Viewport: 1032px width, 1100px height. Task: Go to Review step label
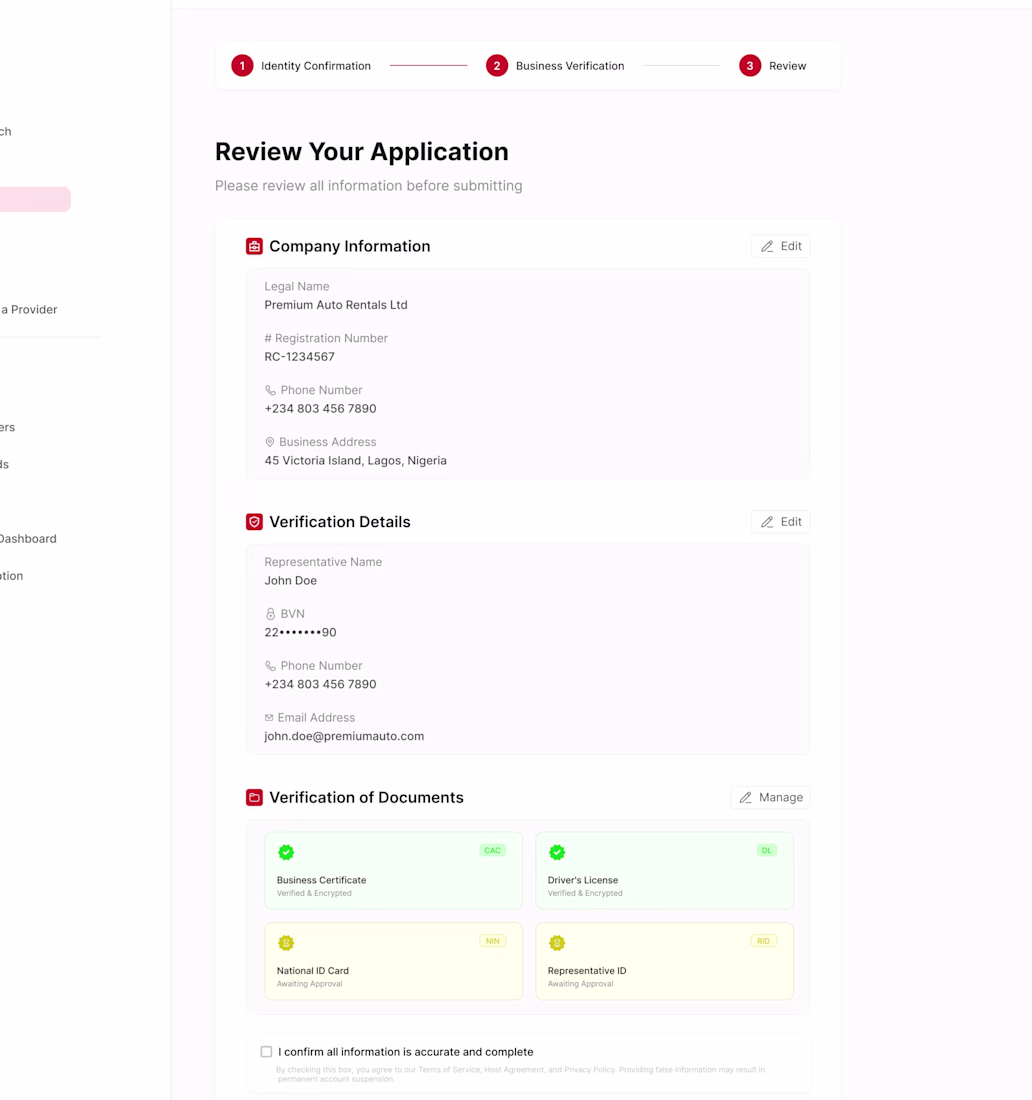click(787, 66)
